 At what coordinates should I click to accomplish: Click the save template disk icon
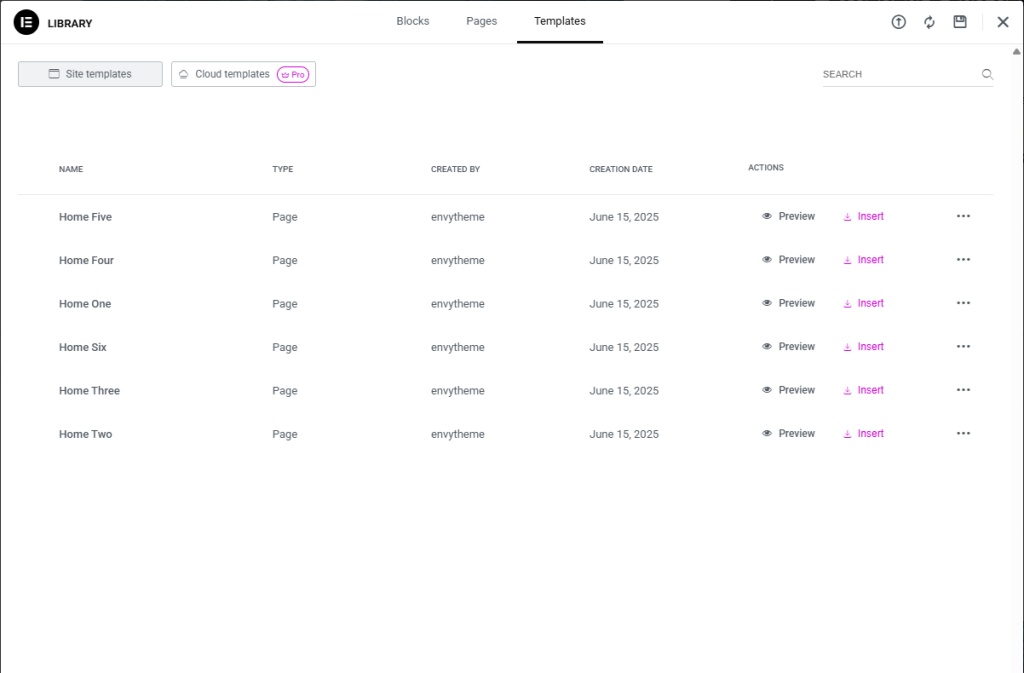pos(960,22)
